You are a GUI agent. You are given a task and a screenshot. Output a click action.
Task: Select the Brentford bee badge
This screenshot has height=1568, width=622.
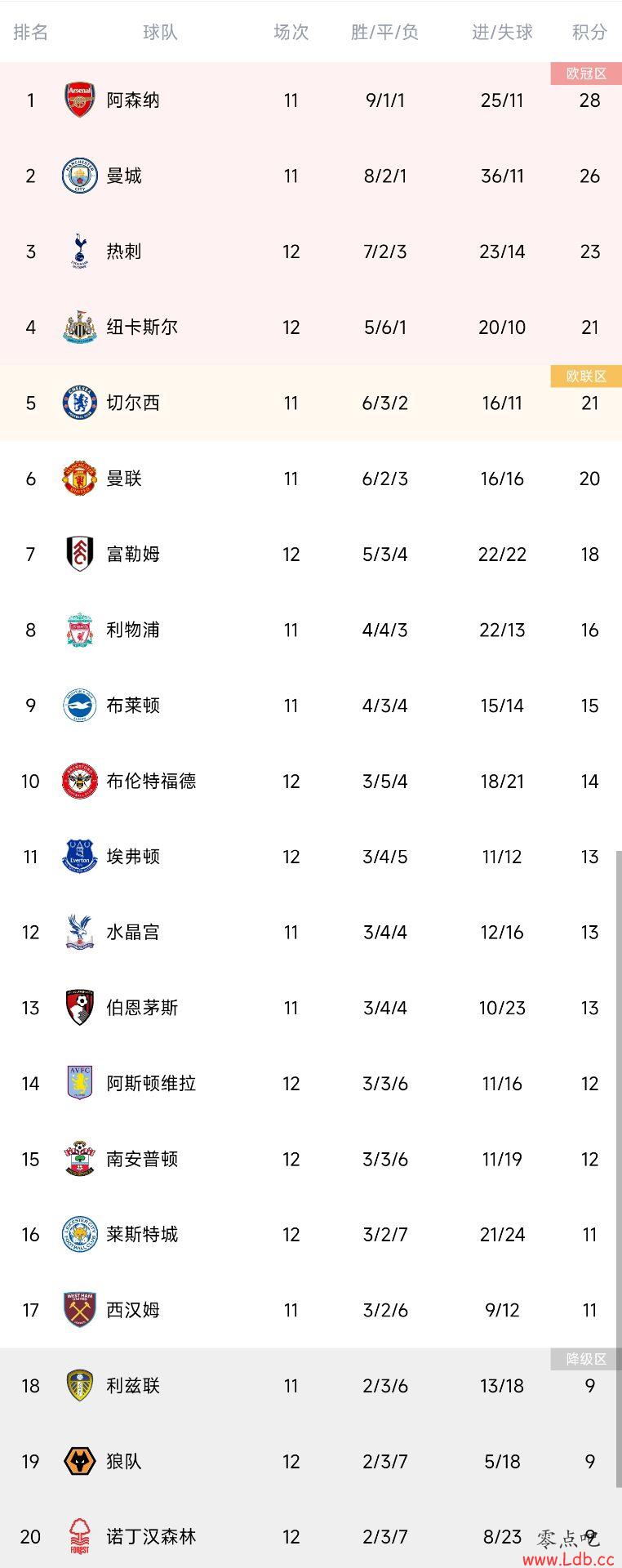point(80,781)
